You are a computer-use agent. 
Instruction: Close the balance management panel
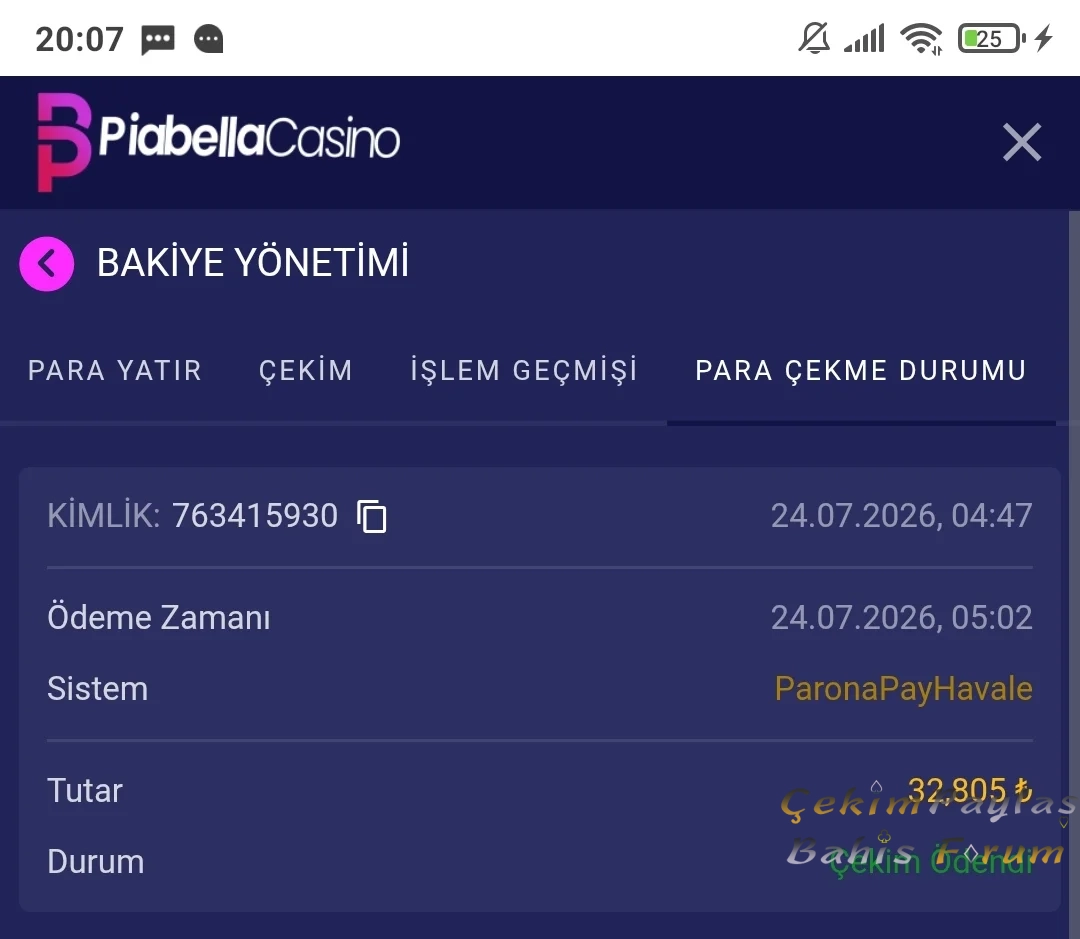[1022, 143]
